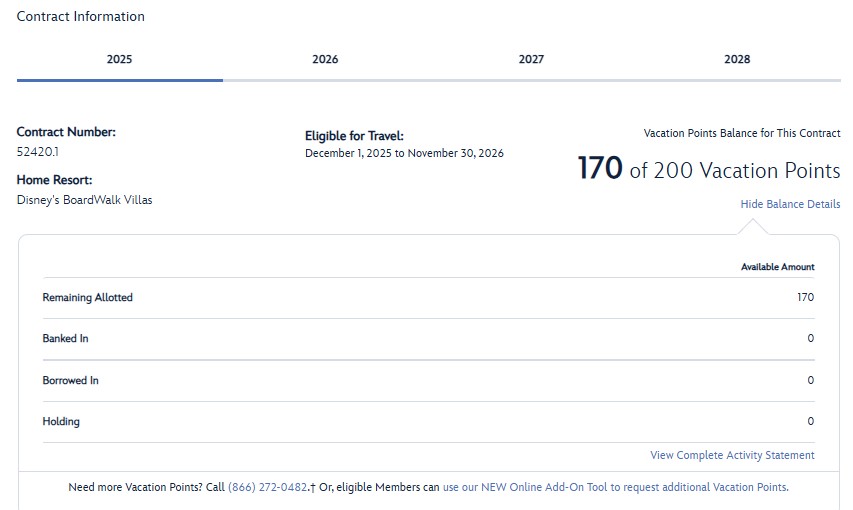Image resolution: width=853 pixels, height=510 pixels.
Task: Click the Holding row label
Action: tap(61, 422)
